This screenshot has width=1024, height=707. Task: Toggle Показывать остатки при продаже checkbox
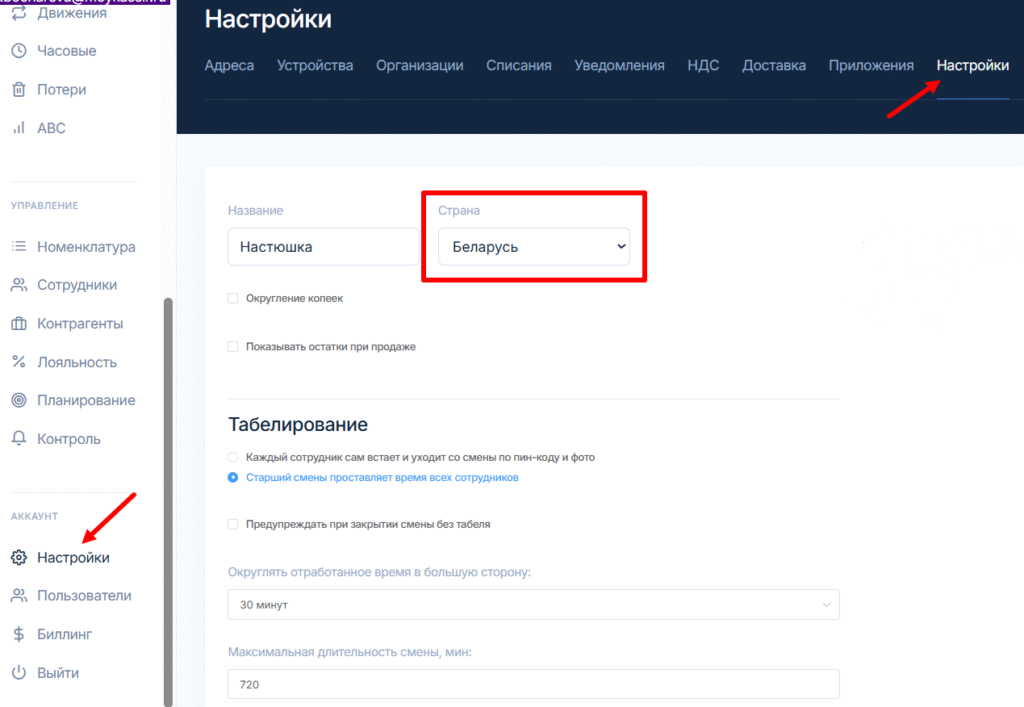[232, 347]
